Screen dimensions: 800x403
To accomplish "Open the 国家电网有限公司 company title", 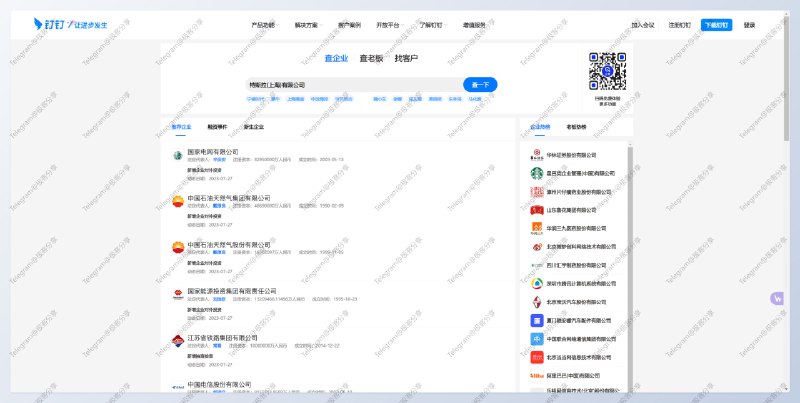I will click(213, 152).
